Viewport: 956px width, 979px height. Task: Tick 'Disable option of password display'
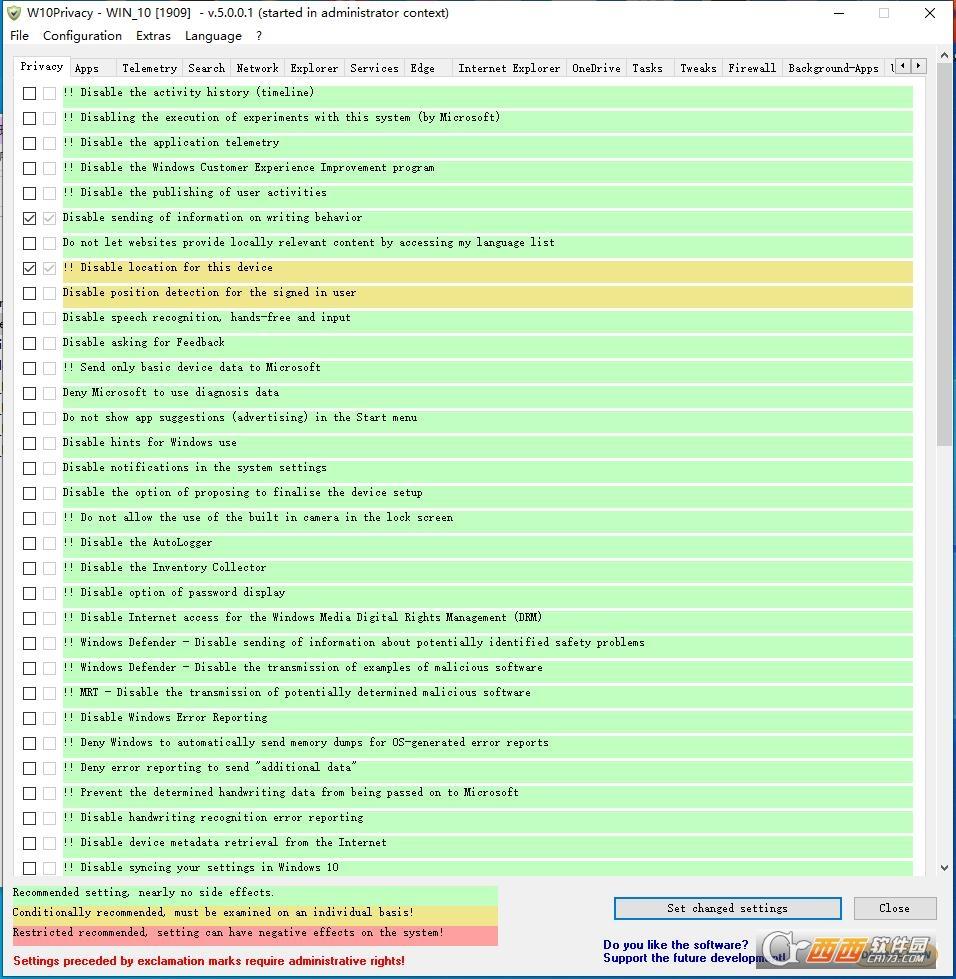click(29, 593)
